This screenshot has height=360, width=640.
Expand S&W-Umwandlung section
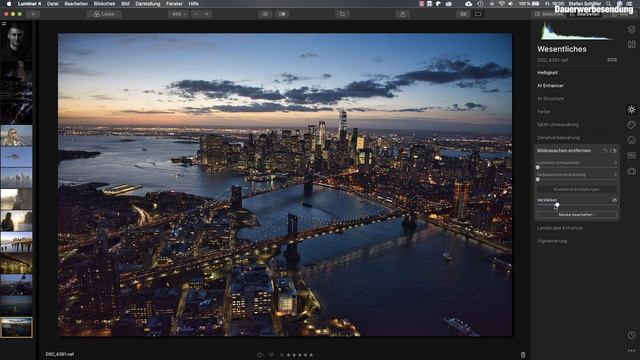click(x=558, y=124)
